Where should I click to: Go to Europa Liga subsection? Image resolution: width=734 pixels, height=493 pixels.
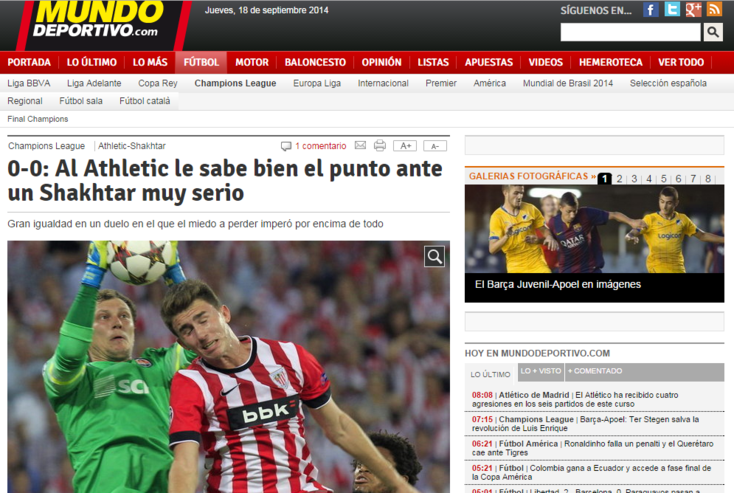pos(317,83)
